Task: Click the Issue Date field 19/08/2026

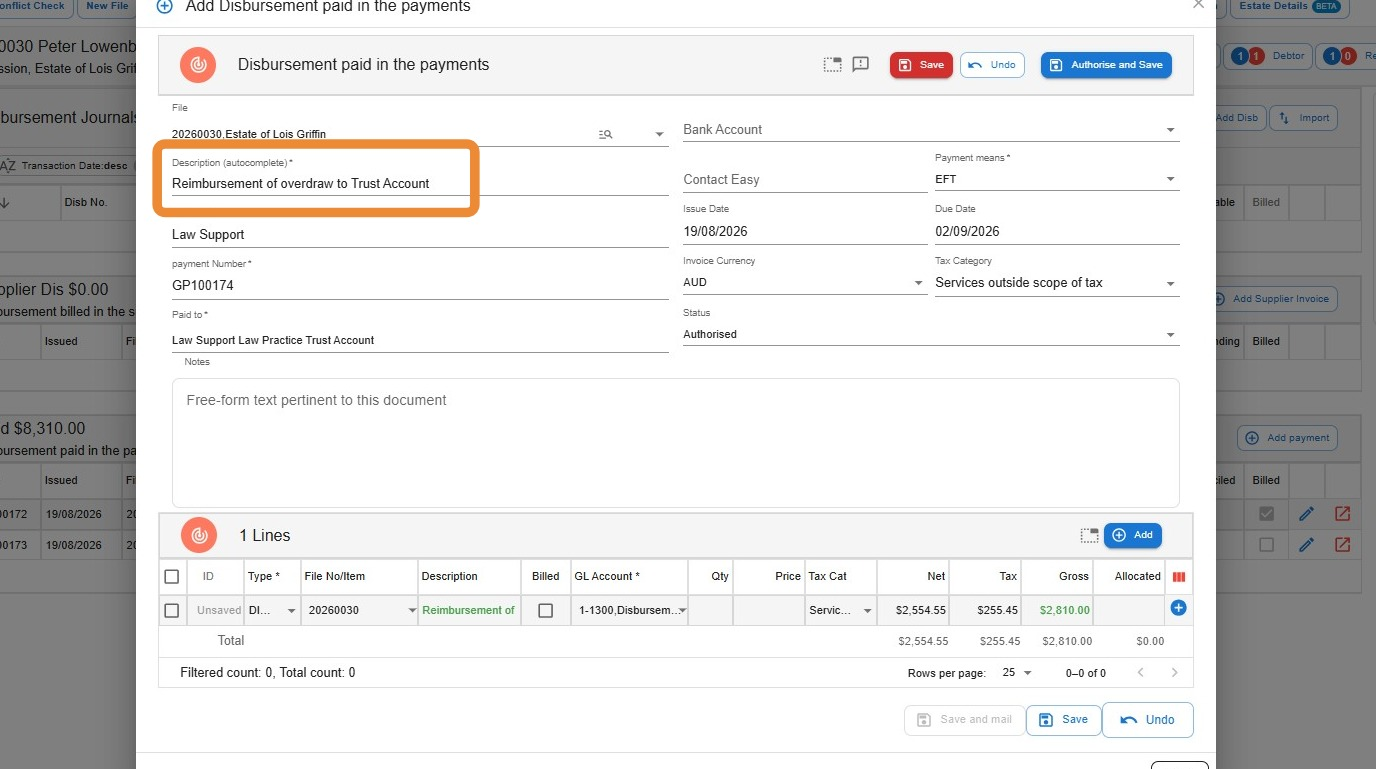Action: click(805, 231)
